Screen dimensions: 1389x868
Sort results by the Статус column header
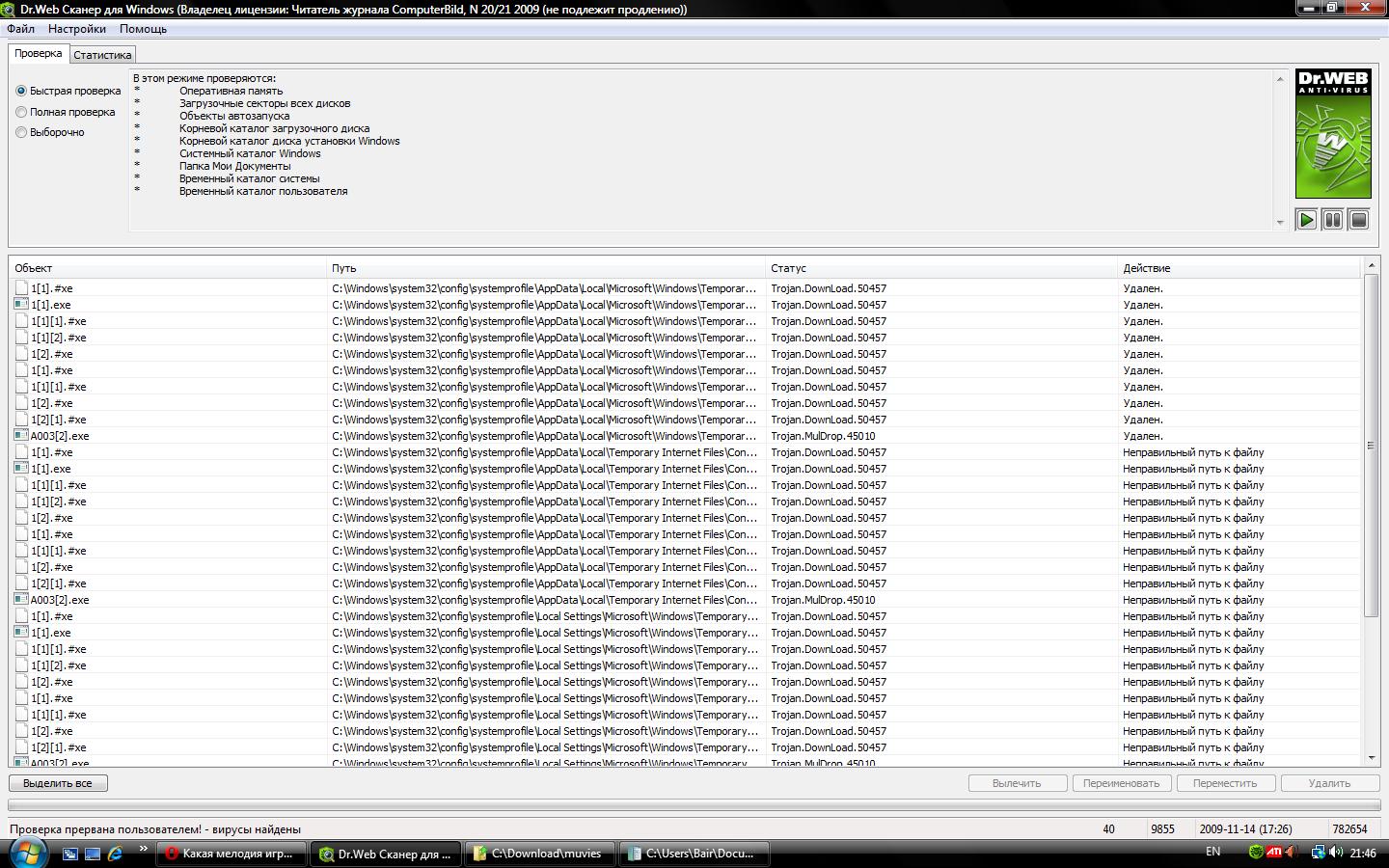788,268
